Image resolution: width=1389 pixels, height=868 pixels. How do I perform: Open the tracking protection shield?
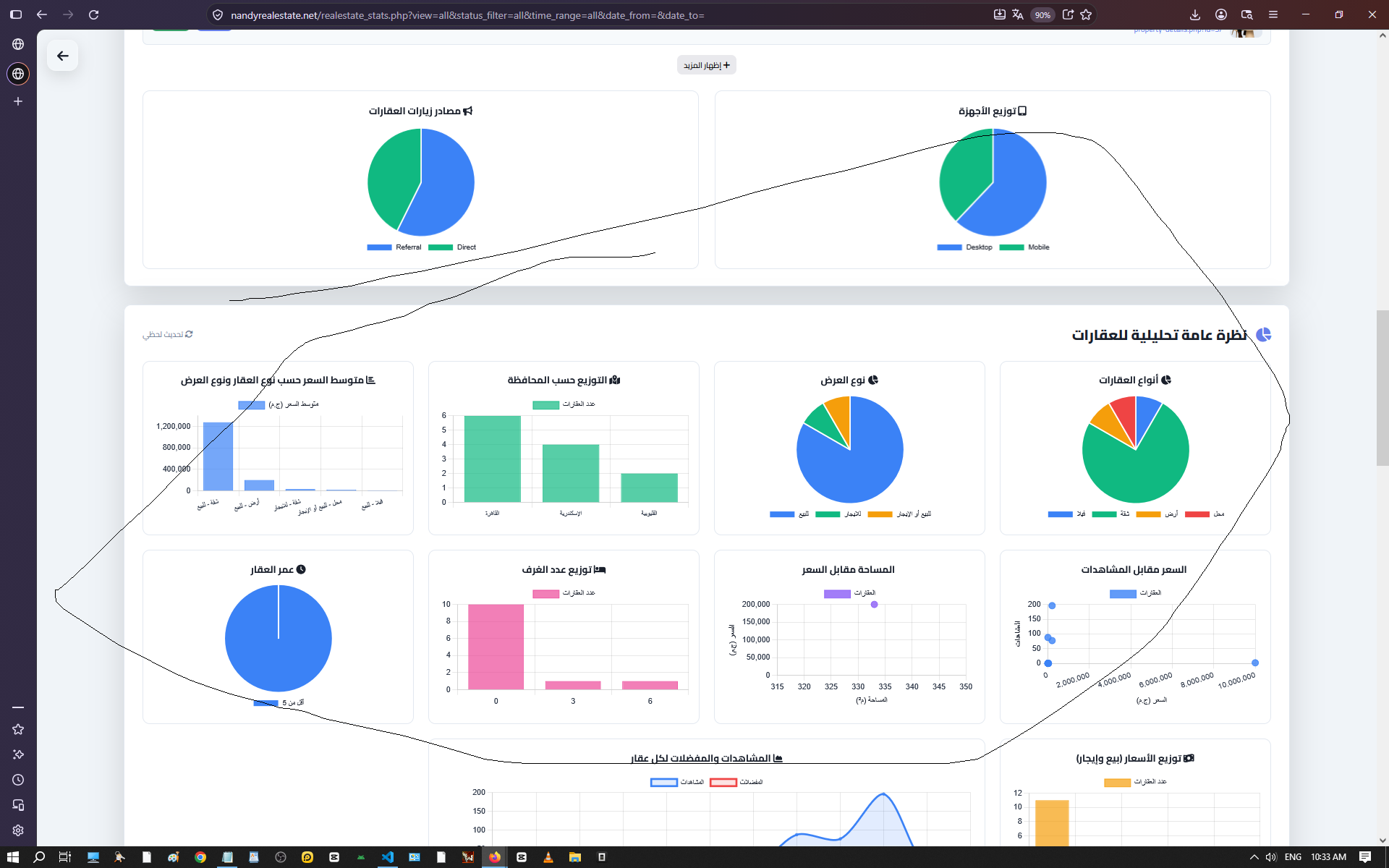pyautogui.click(x=218, y=14)
